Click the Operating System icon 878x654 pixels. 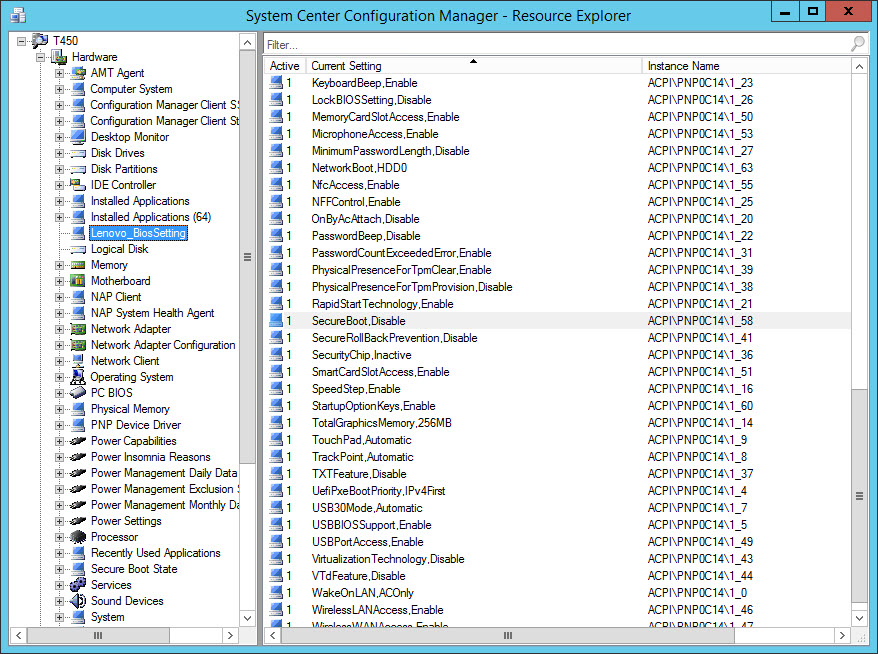pyautogui.click(x=78, y=377)
